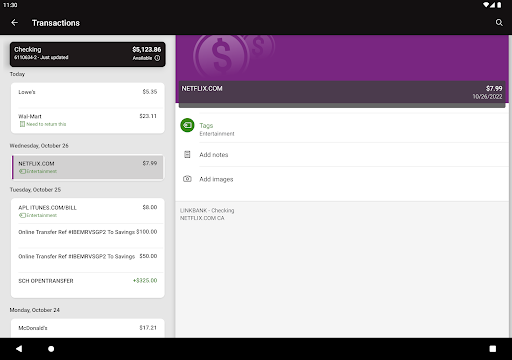Select NETFLIX.COM $7.99 transaction row

coord(88,167)
